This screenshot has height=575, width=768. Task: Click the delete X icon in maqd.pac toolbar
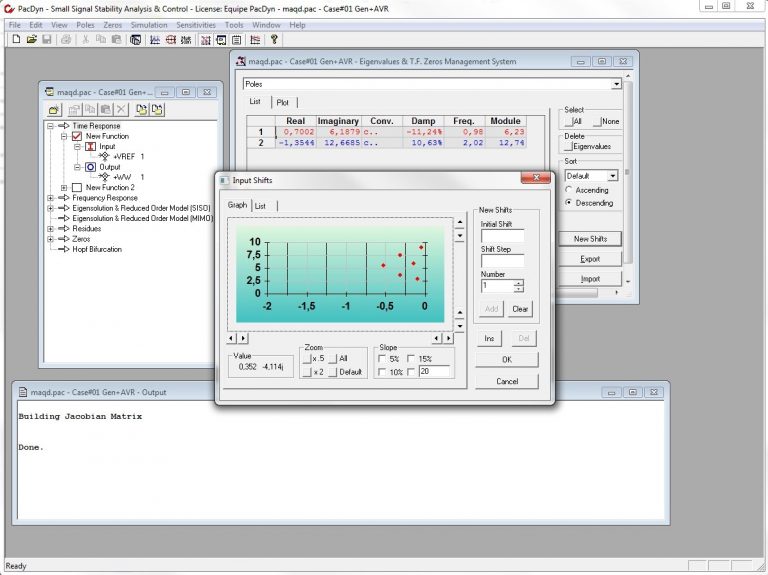[x=120, y=109]
